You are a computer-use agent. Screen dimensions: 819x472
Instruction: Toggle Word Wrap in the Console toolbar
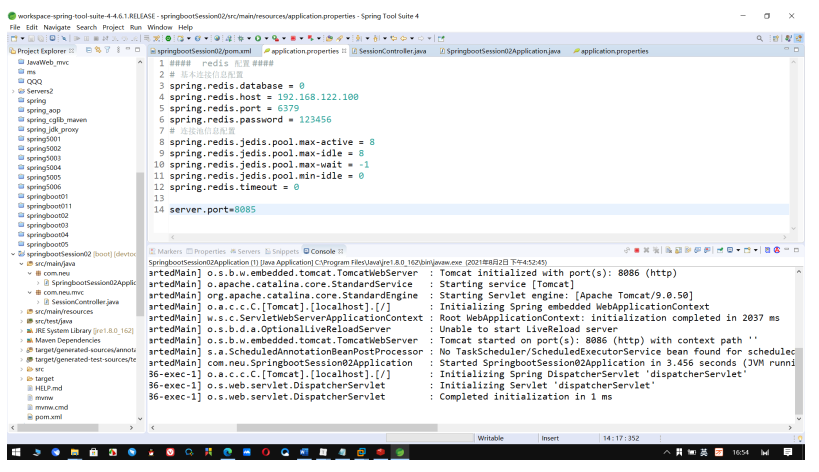pyautogui.click(x=688, y=251)
